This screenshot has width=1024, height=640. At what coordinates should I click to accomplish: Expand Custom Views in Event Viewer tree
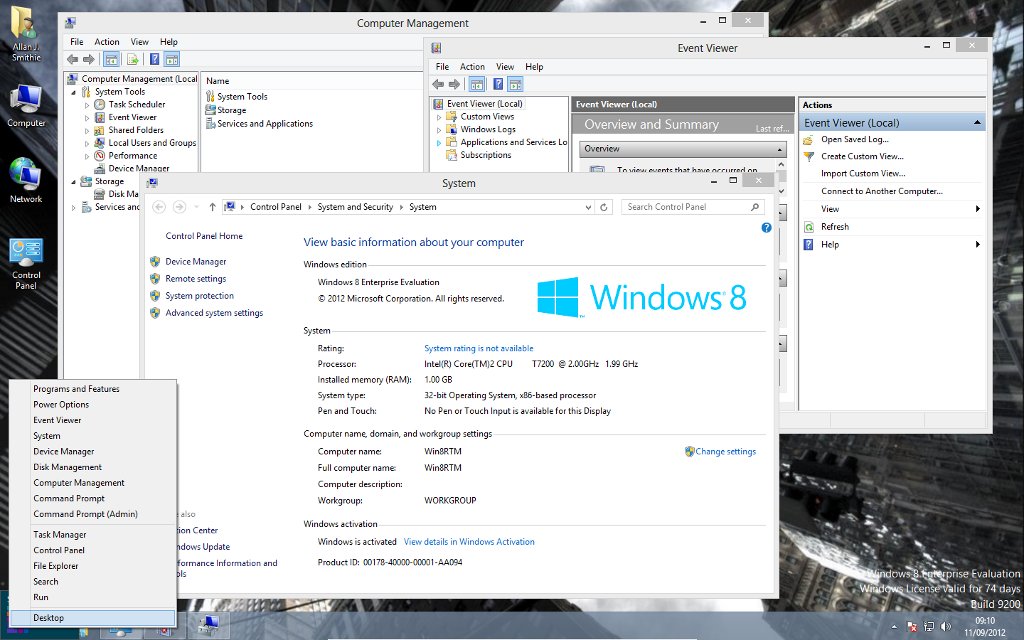point(439,117)
